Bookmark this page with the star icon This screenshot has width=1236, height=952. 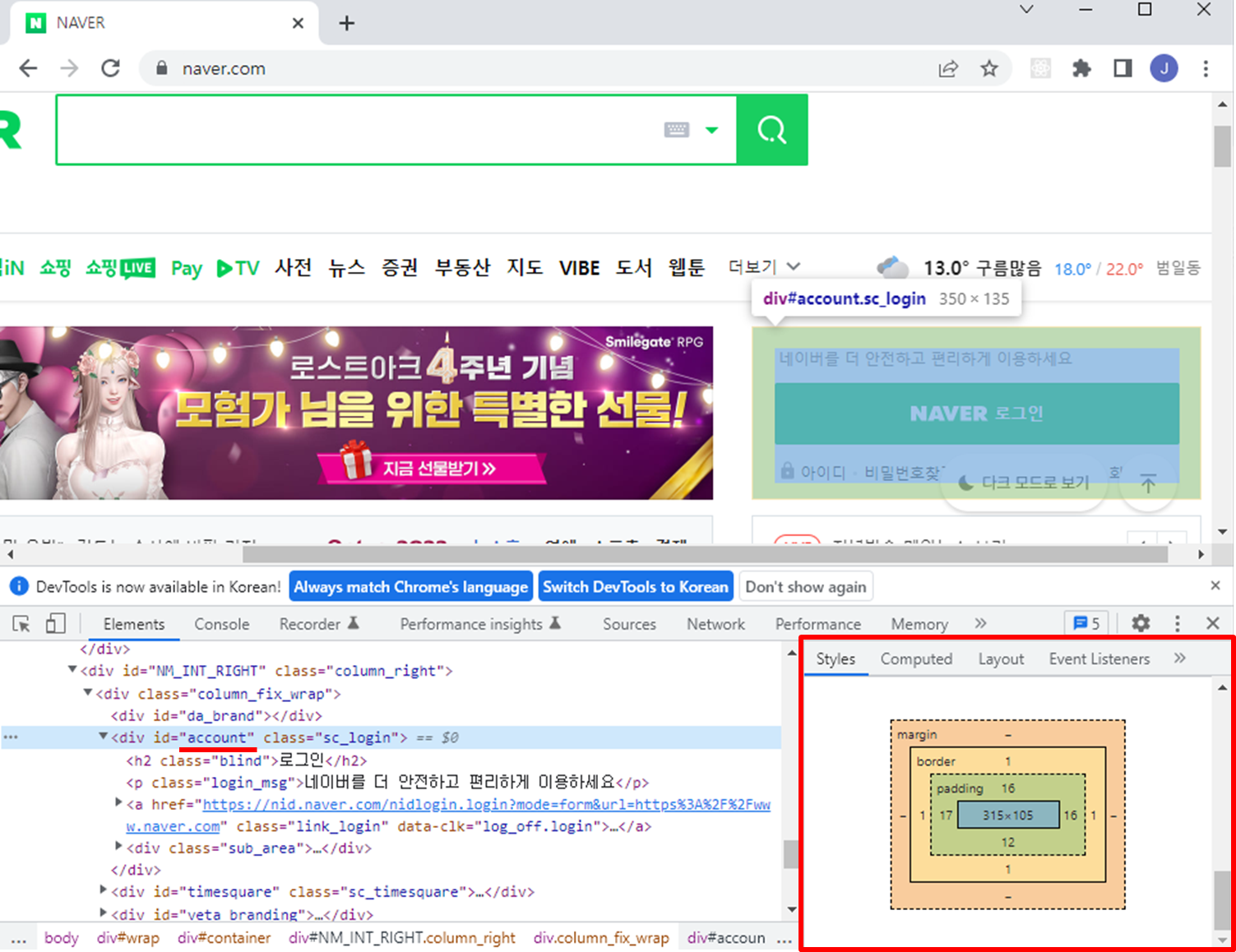coord(989,69)
